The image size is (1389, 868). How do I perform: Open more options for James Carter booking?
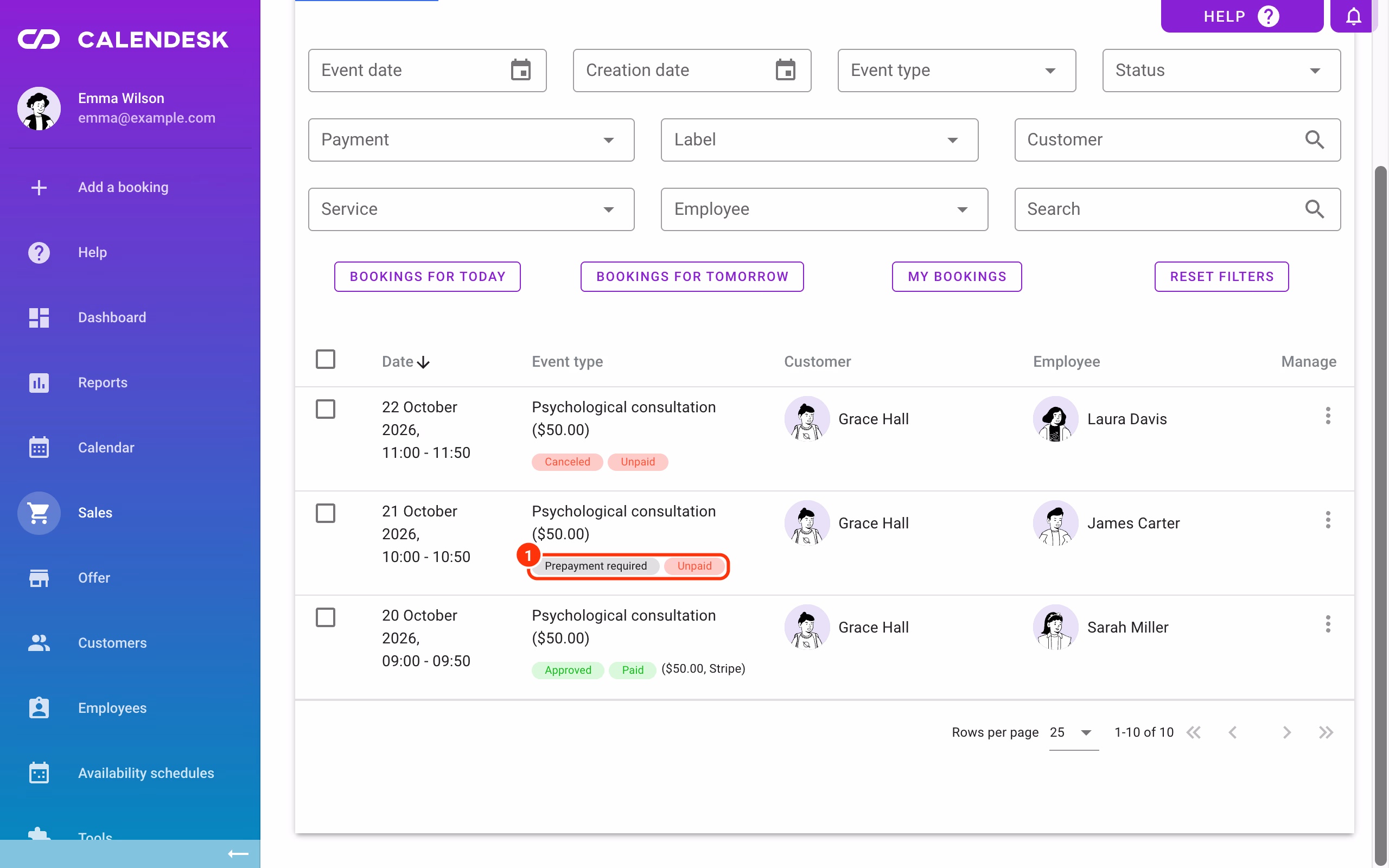[1328, 520]
